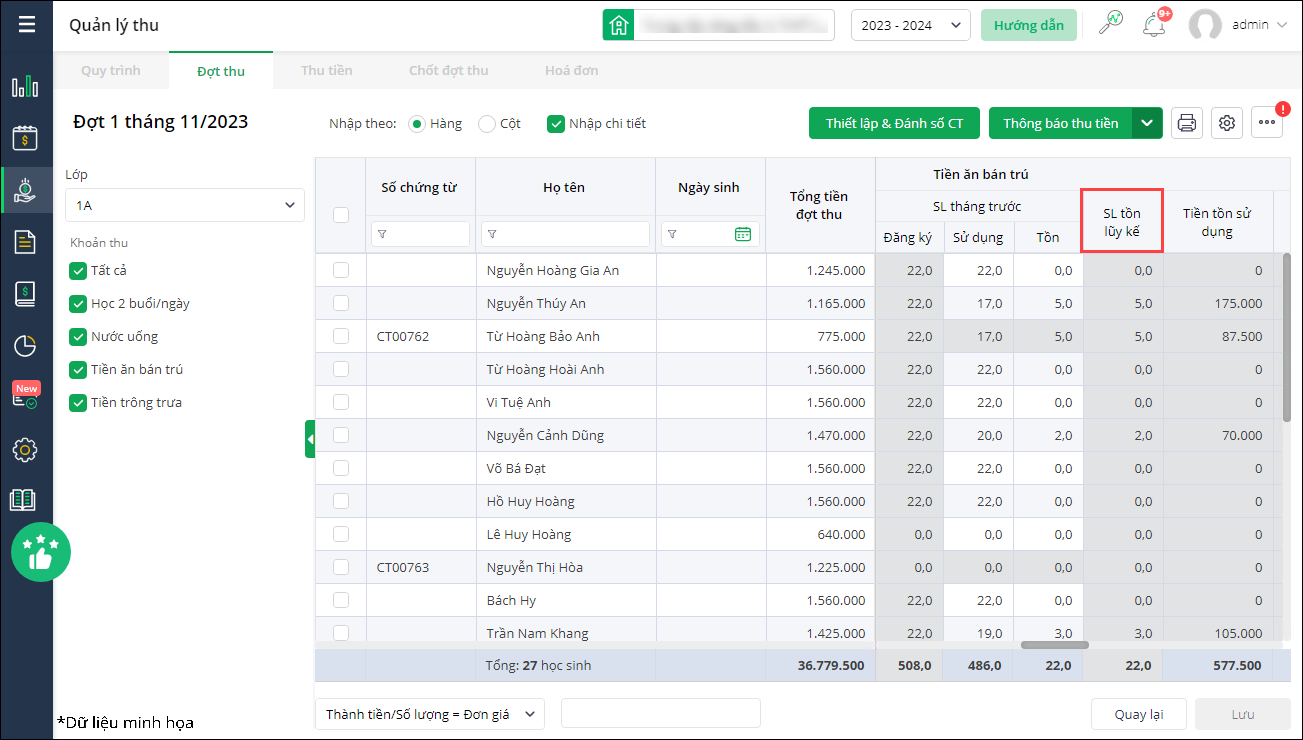1303x740 pixels.
Task: Open the calendar icon in Ngày sinh filter
Action: [742, 234]
